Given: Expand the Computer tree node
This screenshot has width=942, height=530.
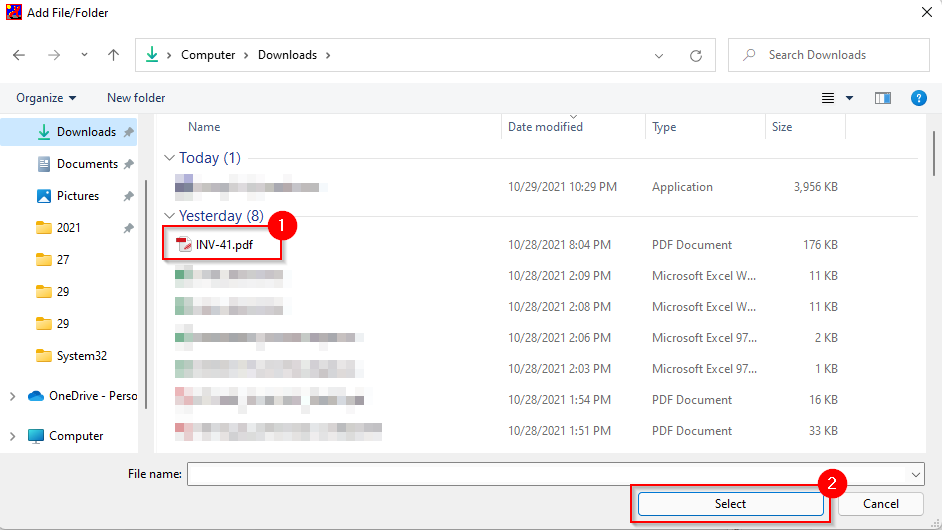Looking at the screenshot, I should 12,436.
